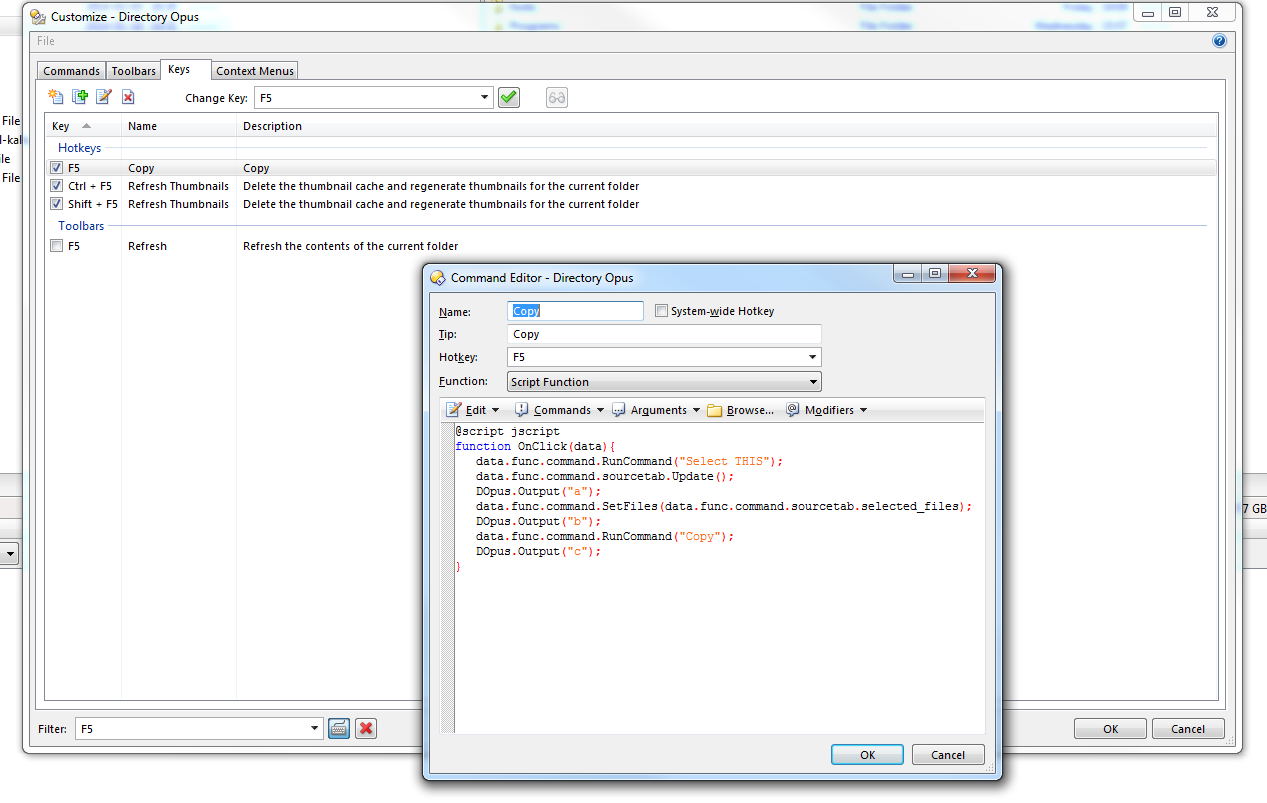Click the RunCommand("Select THIS") code line
This screenshot has height=803, width=1267.
[x=630, y=461]
